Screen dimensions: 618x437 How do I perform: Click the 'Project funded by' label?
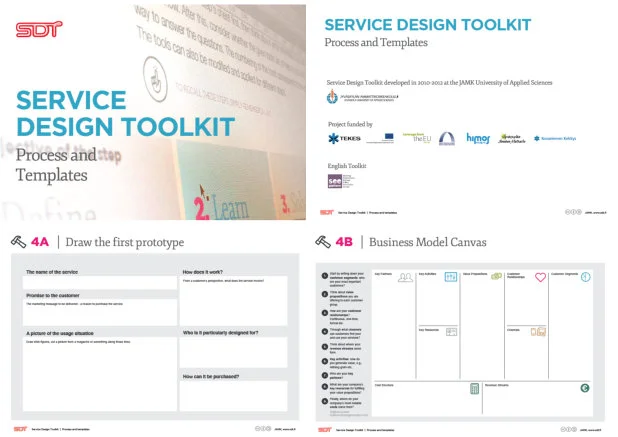point(350,125)
